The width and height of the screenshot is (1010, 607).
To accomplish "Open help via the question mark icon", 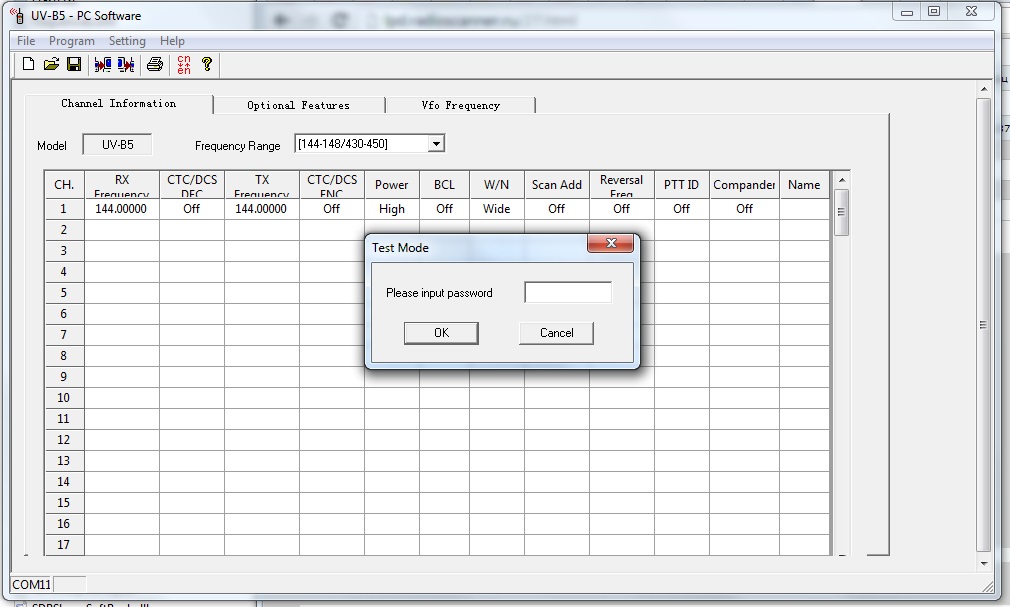I will pos(207,64).
